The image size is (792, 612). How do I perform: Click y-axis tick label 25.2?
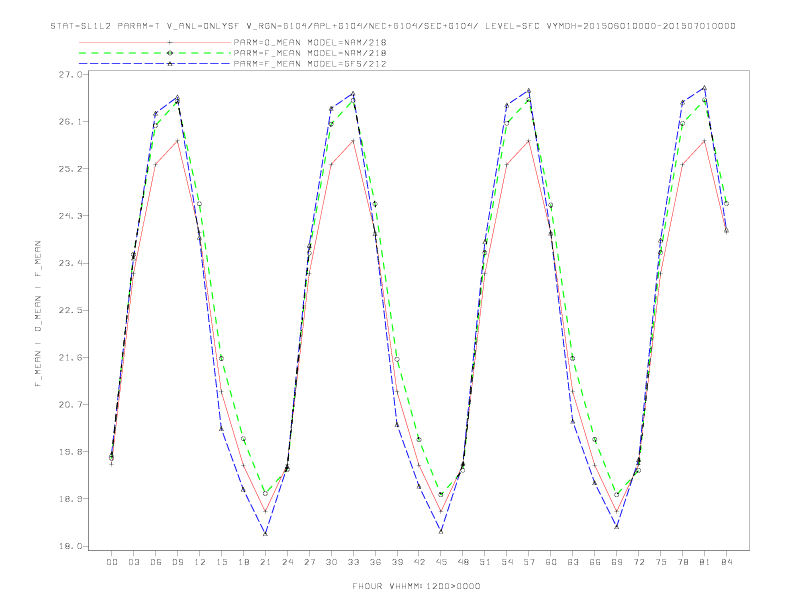point(70,169)
